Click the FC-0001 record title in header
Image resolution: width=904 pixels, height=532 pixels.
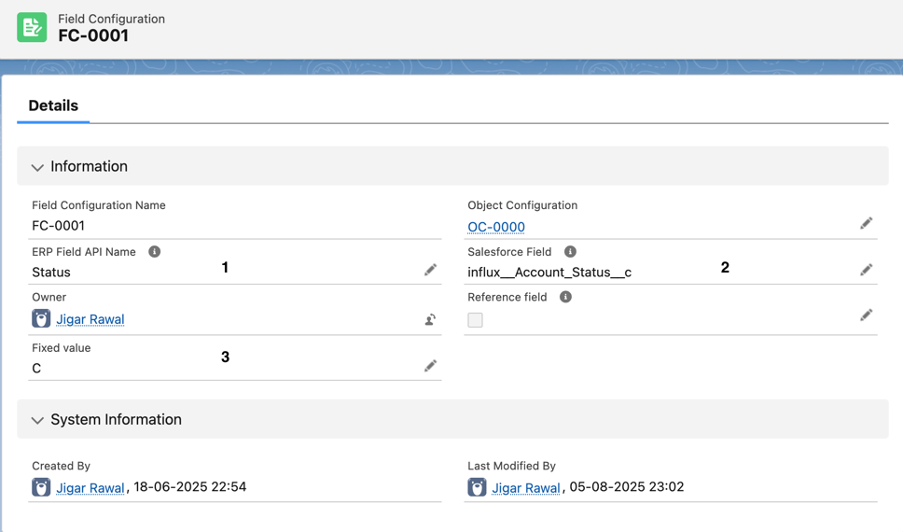pos(93,36)
